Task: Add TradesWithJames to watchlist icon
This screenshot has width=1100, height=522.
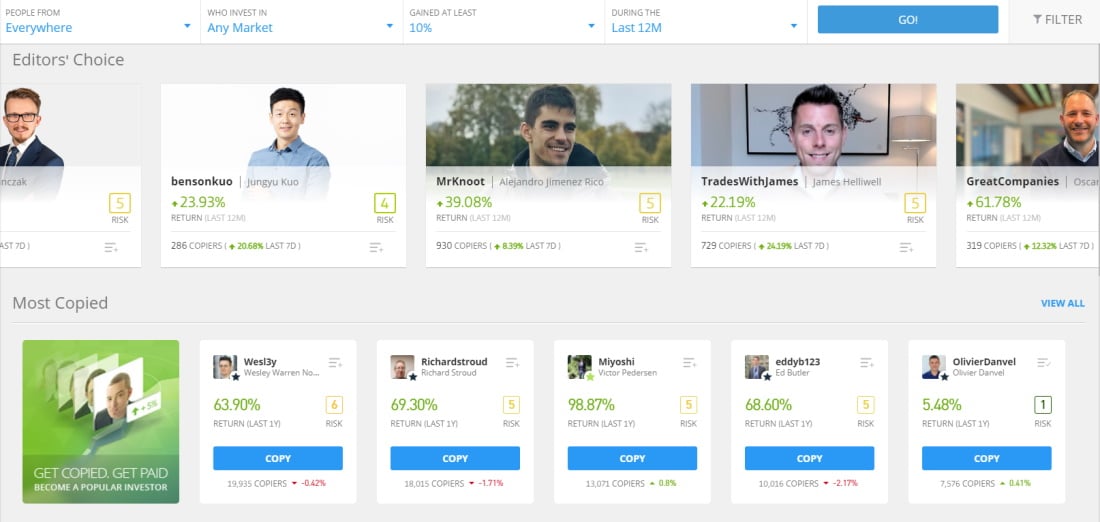Action: (906, 247)
